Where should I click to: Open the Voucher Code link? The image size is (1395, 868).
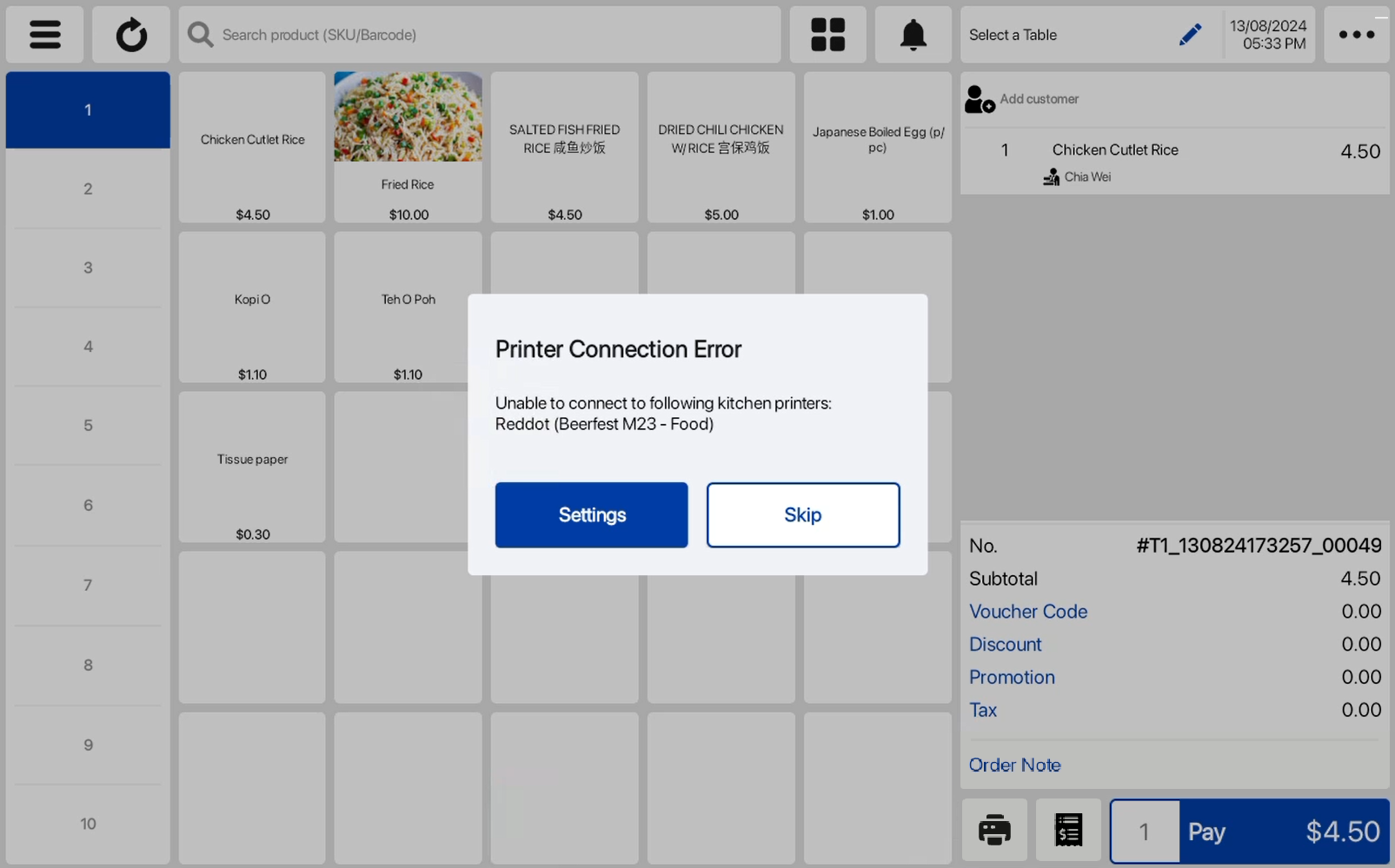1028,612
